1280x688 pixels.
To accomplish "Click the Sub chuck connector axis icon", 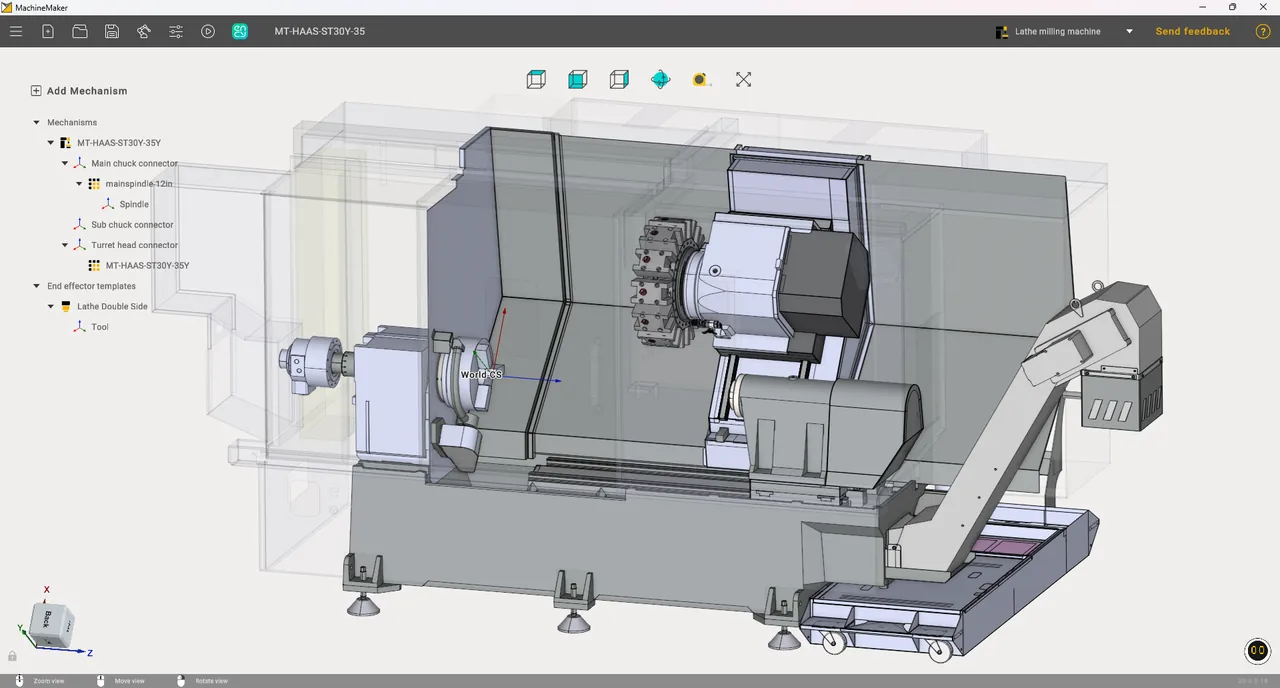I will pos(79,225).
